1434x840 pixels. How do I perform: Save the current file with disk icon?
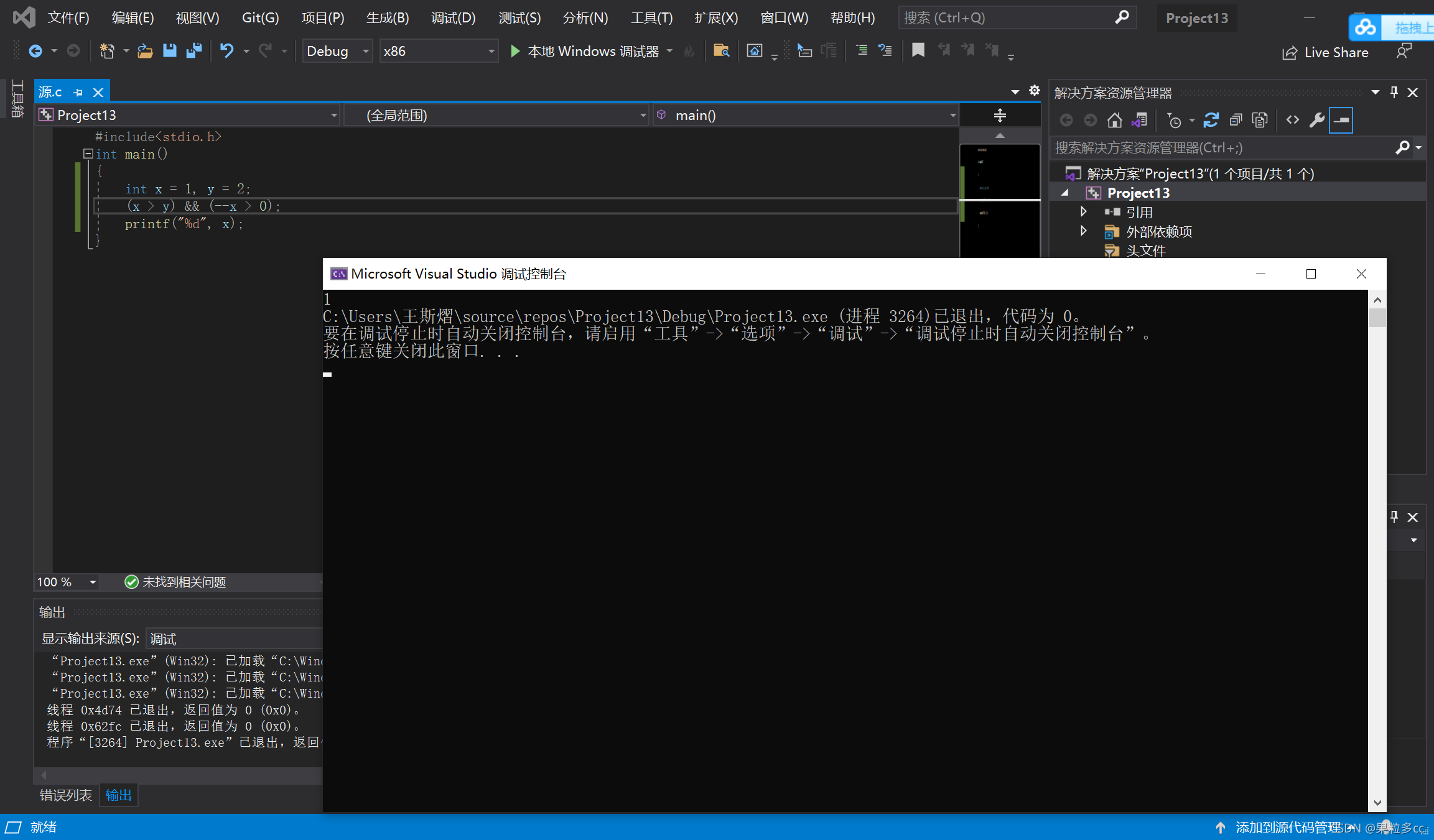coord(169,51)
